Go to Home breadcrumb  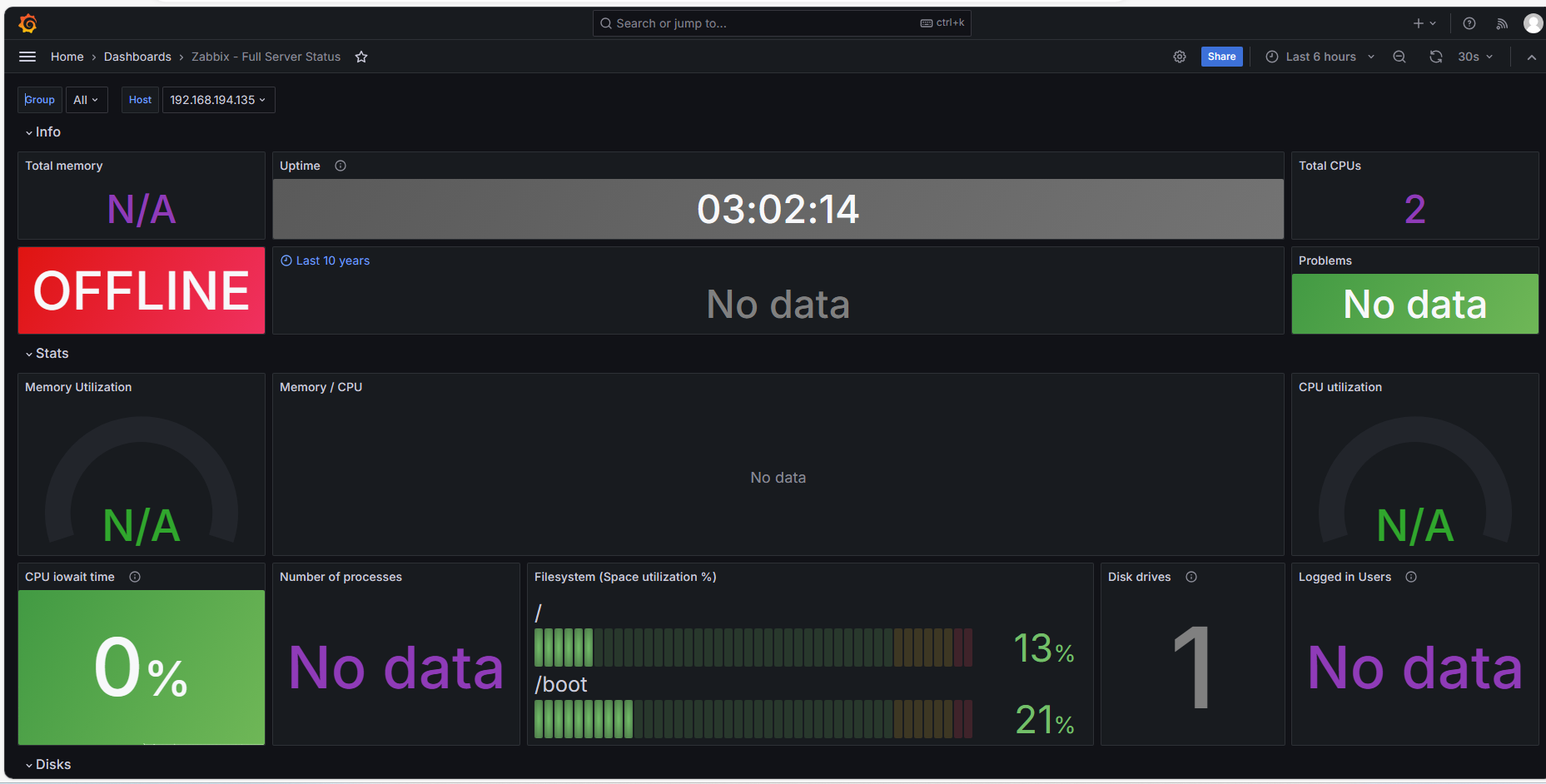(x=67, y=57)
